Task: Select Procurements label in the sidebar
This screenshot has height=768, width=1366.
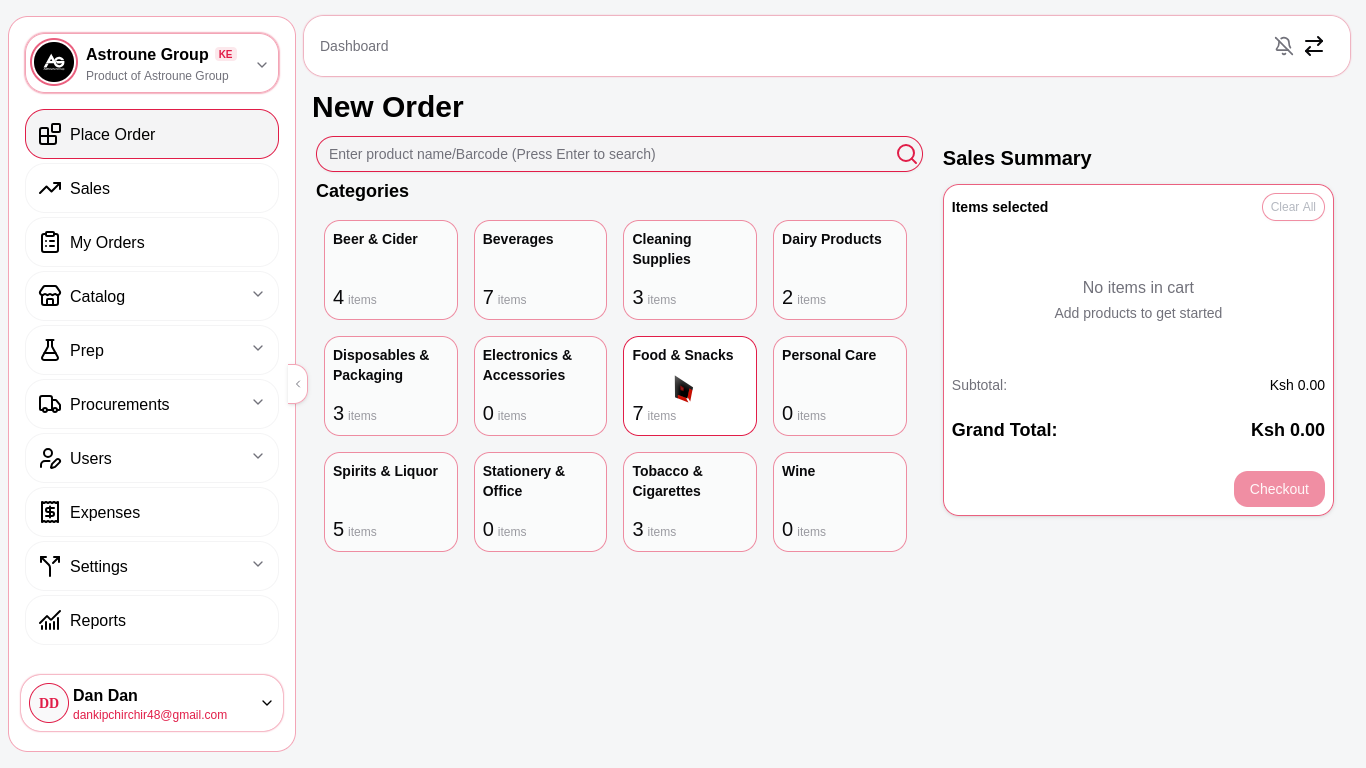Action: (119, 404)
